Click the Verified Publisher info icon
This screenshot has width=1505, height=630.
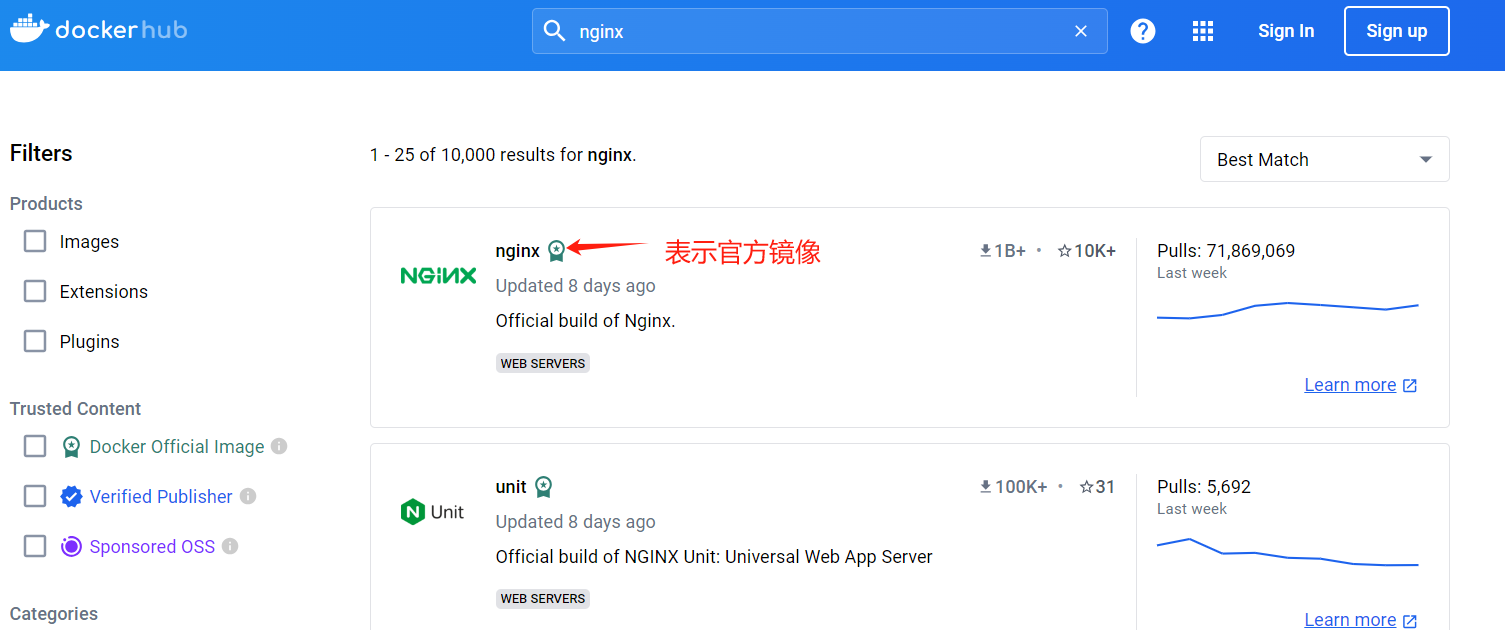[248, 496]
